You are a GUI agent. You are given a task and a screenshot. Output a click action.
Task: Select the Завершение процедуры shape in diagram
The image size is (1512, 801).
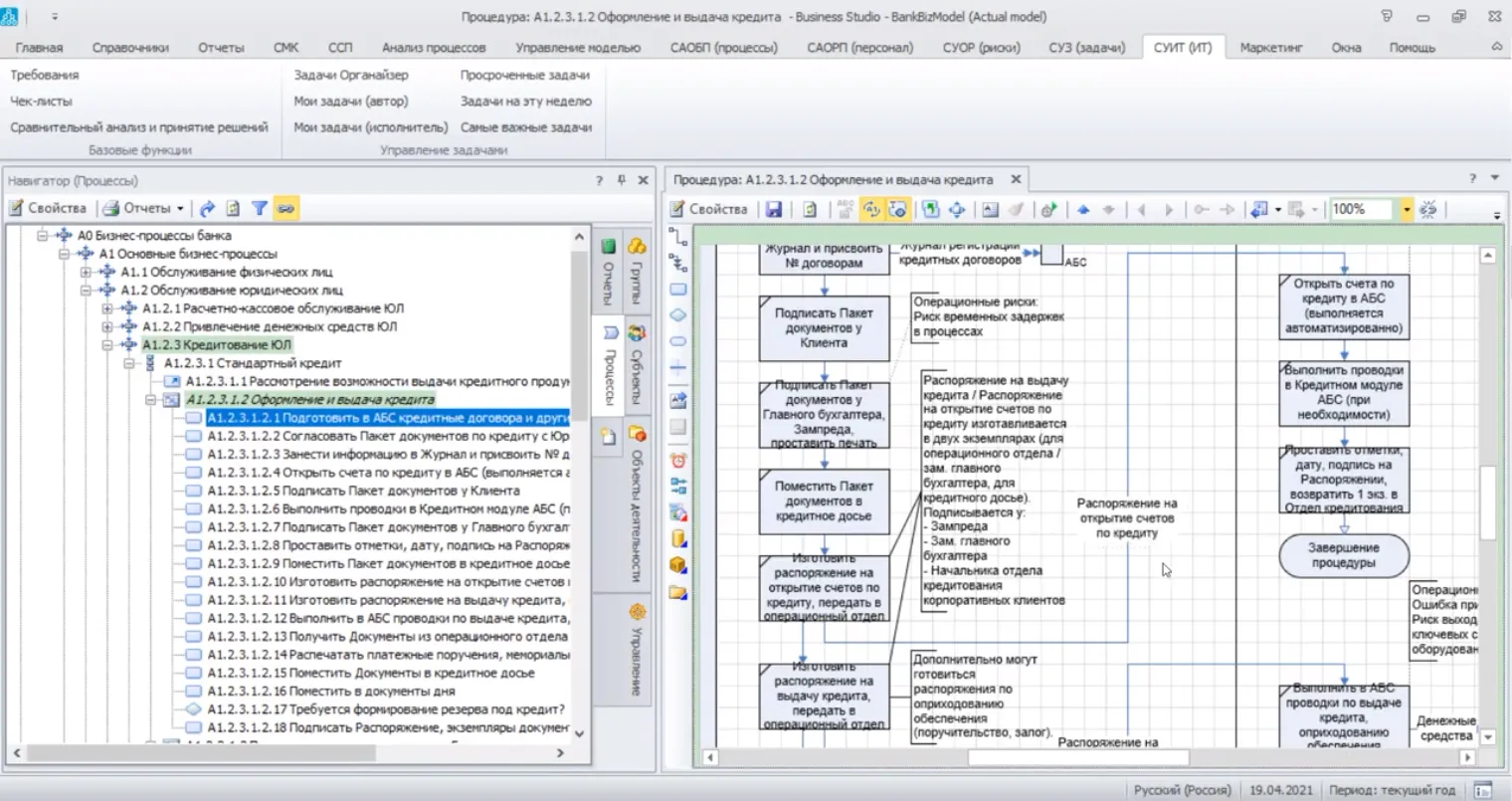click(1343, 555)
